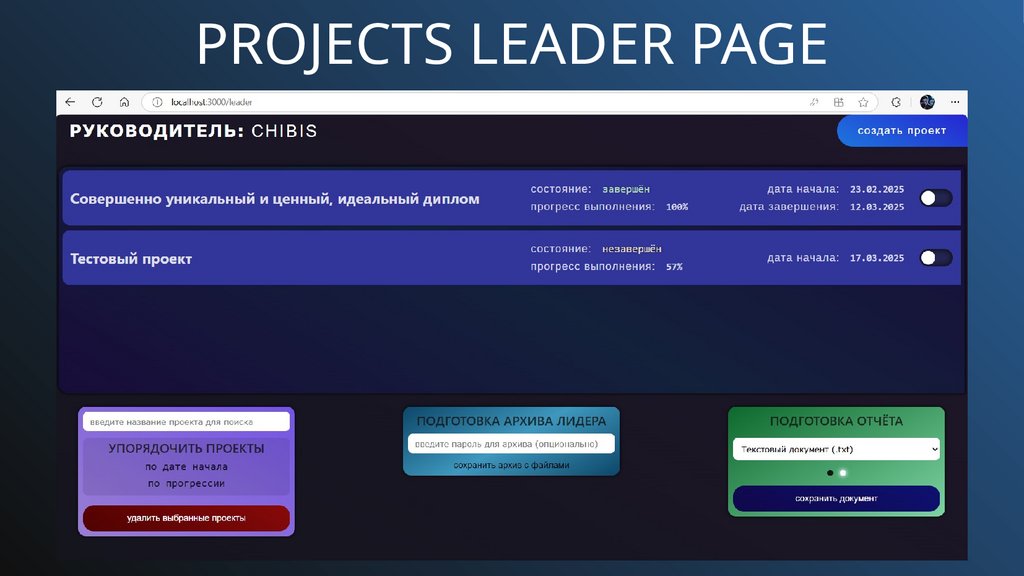Click сохранить архив с файлами
The height and width of the screenshot is (576, 1024).
[510, 464]
